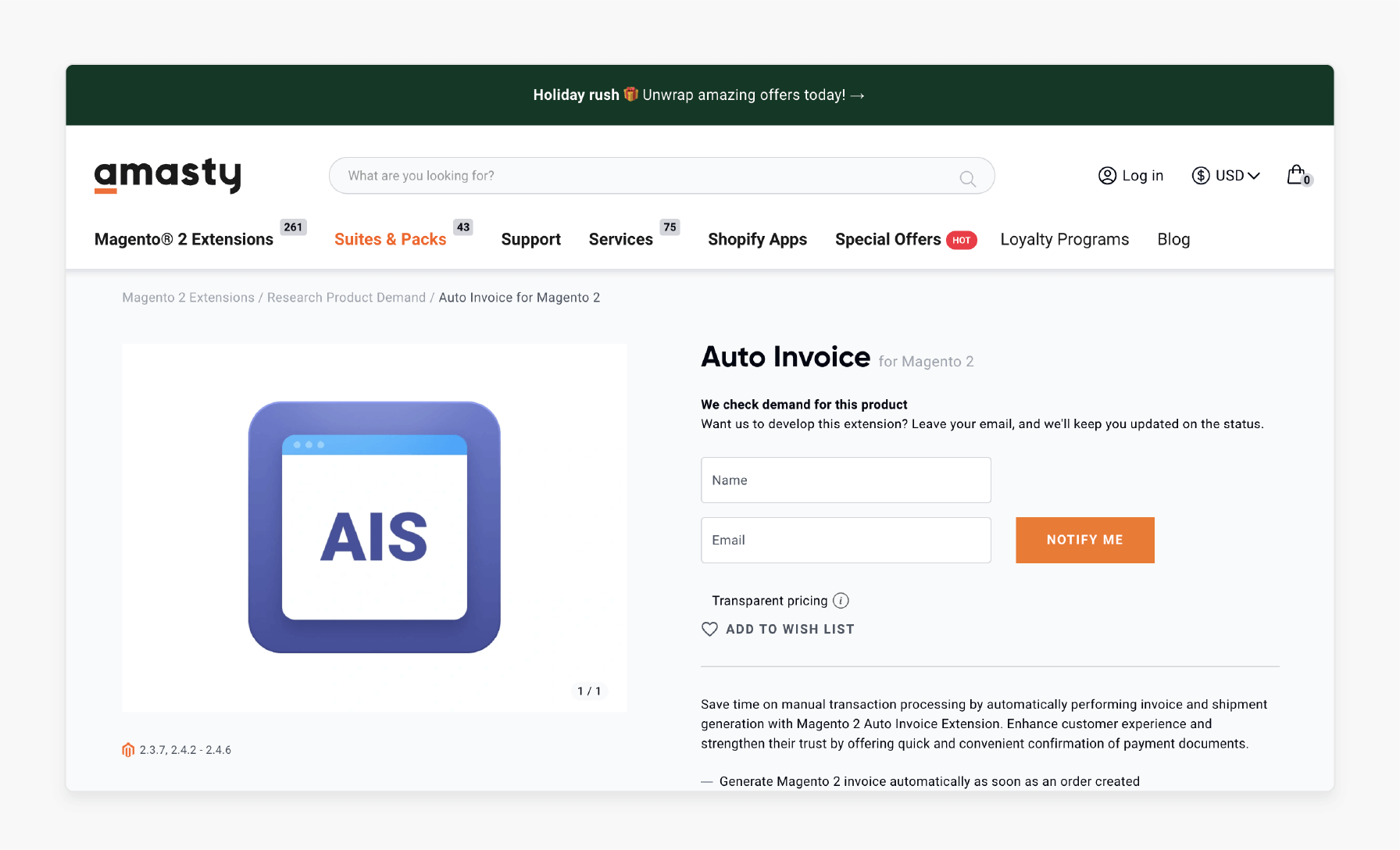The height and width of the screenshot is (850, 1400).
Task: Click the Transparent pricing info icon
Action: (841, 601)
